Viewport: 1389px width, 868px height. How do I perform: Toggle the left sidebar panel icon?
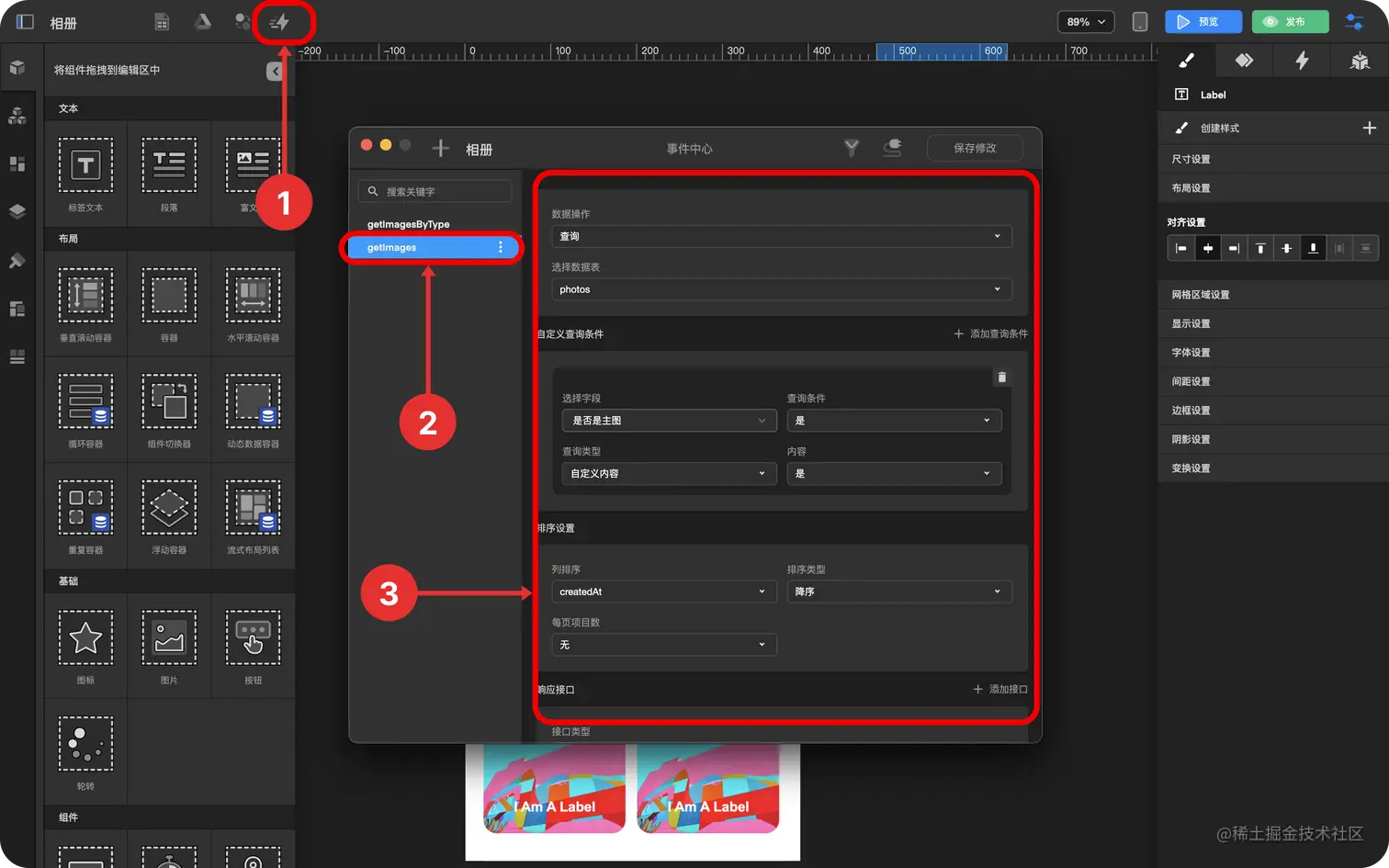pos(25,22)
